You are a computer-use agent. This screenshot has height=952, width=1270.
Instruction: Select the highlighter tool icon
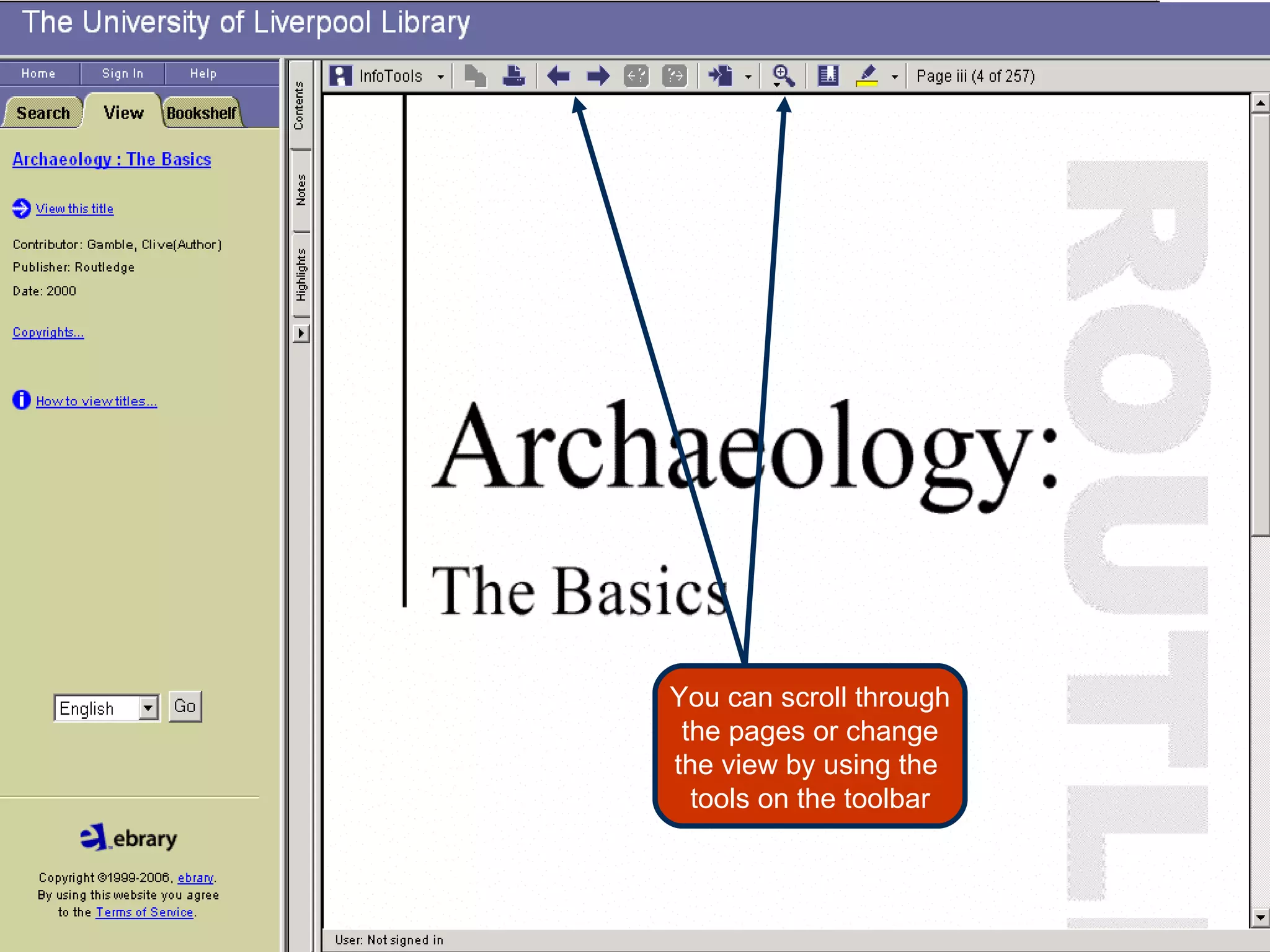point(866,76)
